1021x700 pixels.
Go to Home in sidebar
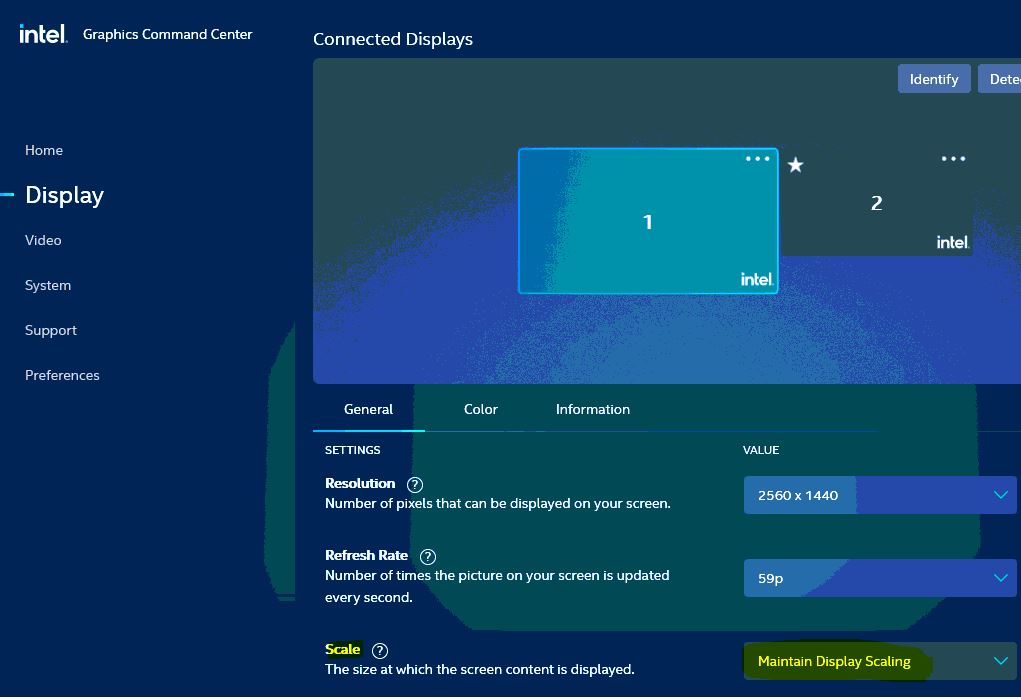(x=44, y=150)
